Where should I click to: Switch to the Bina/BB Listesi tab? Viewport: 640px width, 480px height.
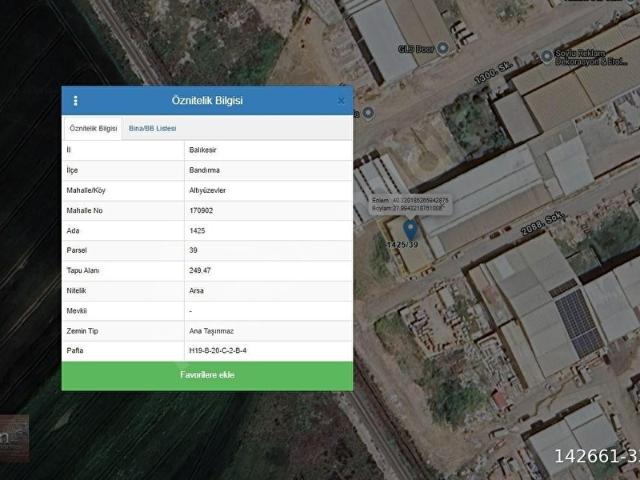pyautogui.click(x=152, y=128)
